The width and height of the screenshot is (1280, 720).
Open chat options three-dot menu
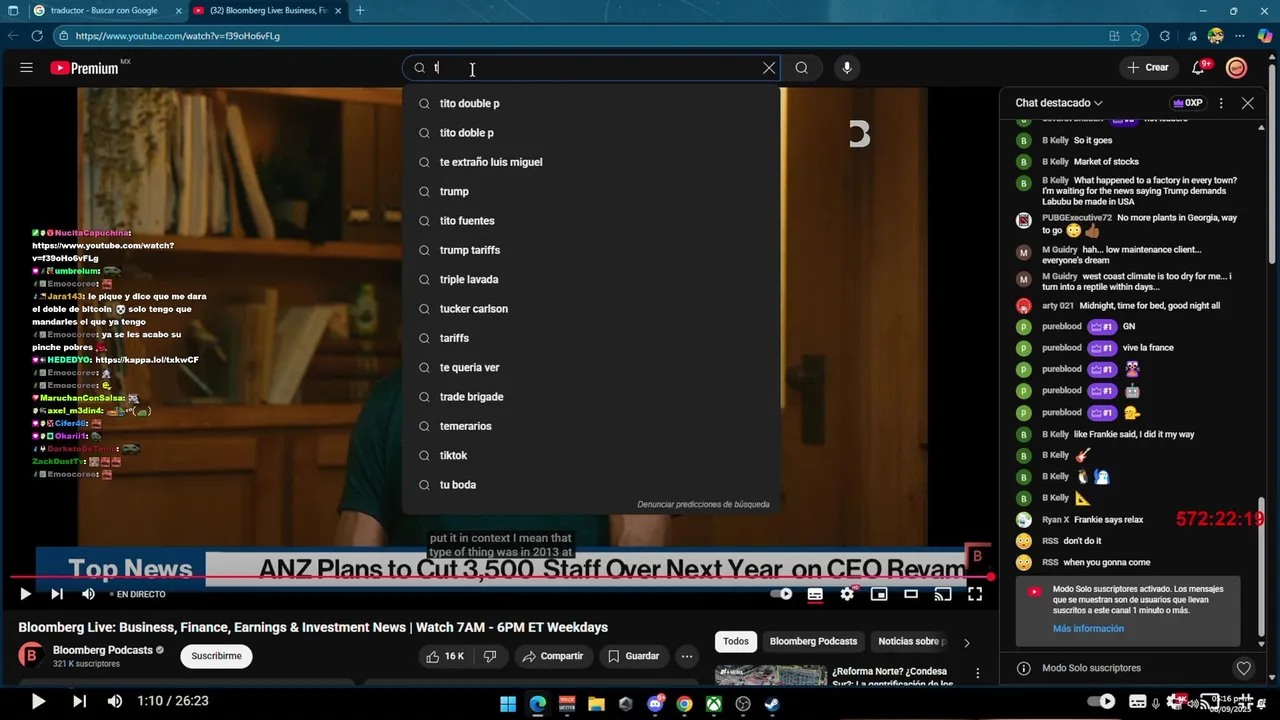[x=1221, y=103]
